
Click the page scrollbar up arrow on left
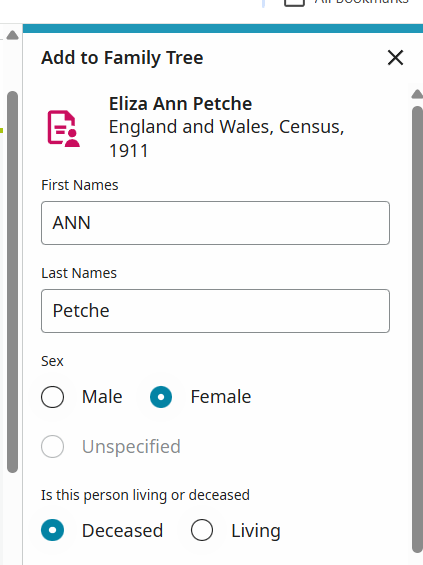12,35
